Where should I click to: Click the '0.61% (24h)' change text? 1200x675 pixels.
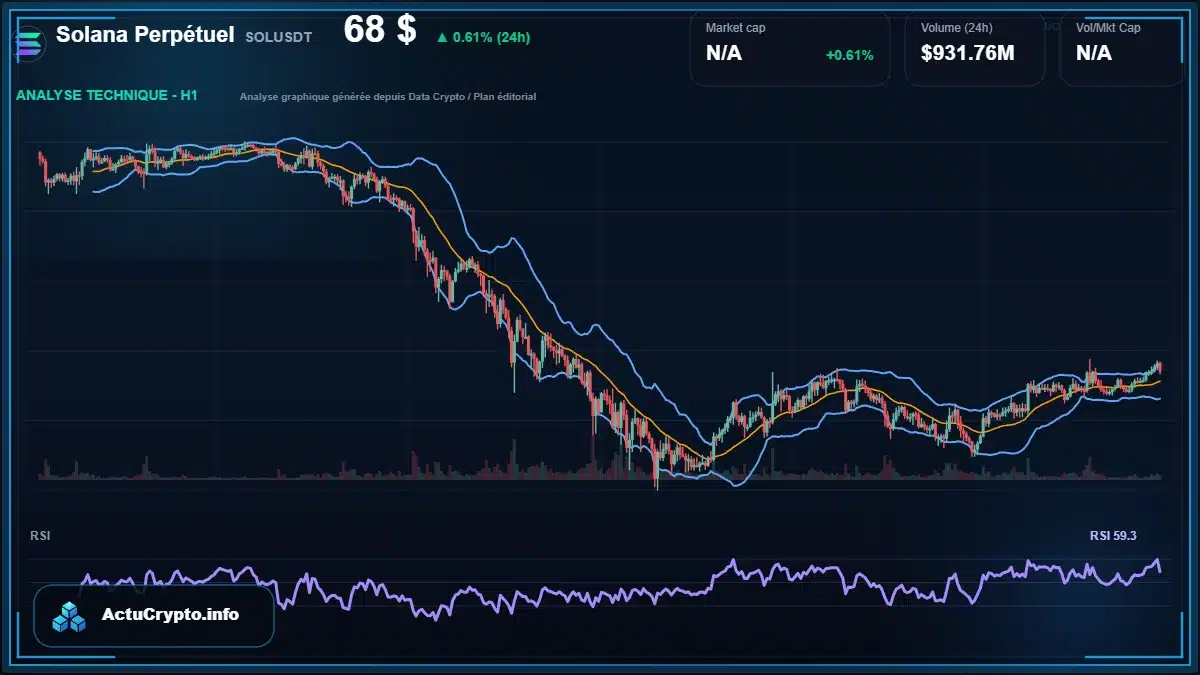[x=491, y=38]
